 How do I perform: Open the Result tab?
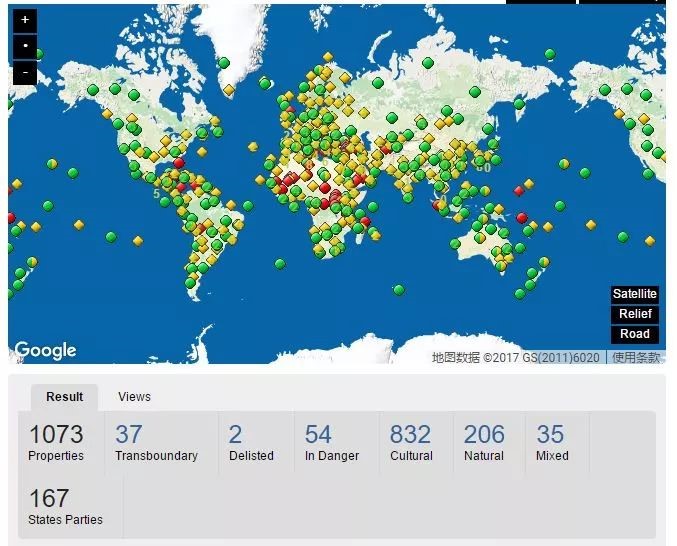click(x=64, y=397)
